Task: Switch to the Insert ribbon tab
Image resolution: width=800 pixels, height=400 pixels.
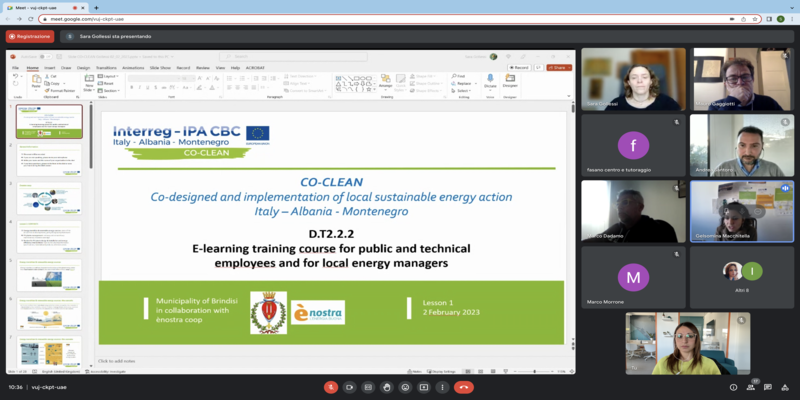Action: [x=49, y=67]
